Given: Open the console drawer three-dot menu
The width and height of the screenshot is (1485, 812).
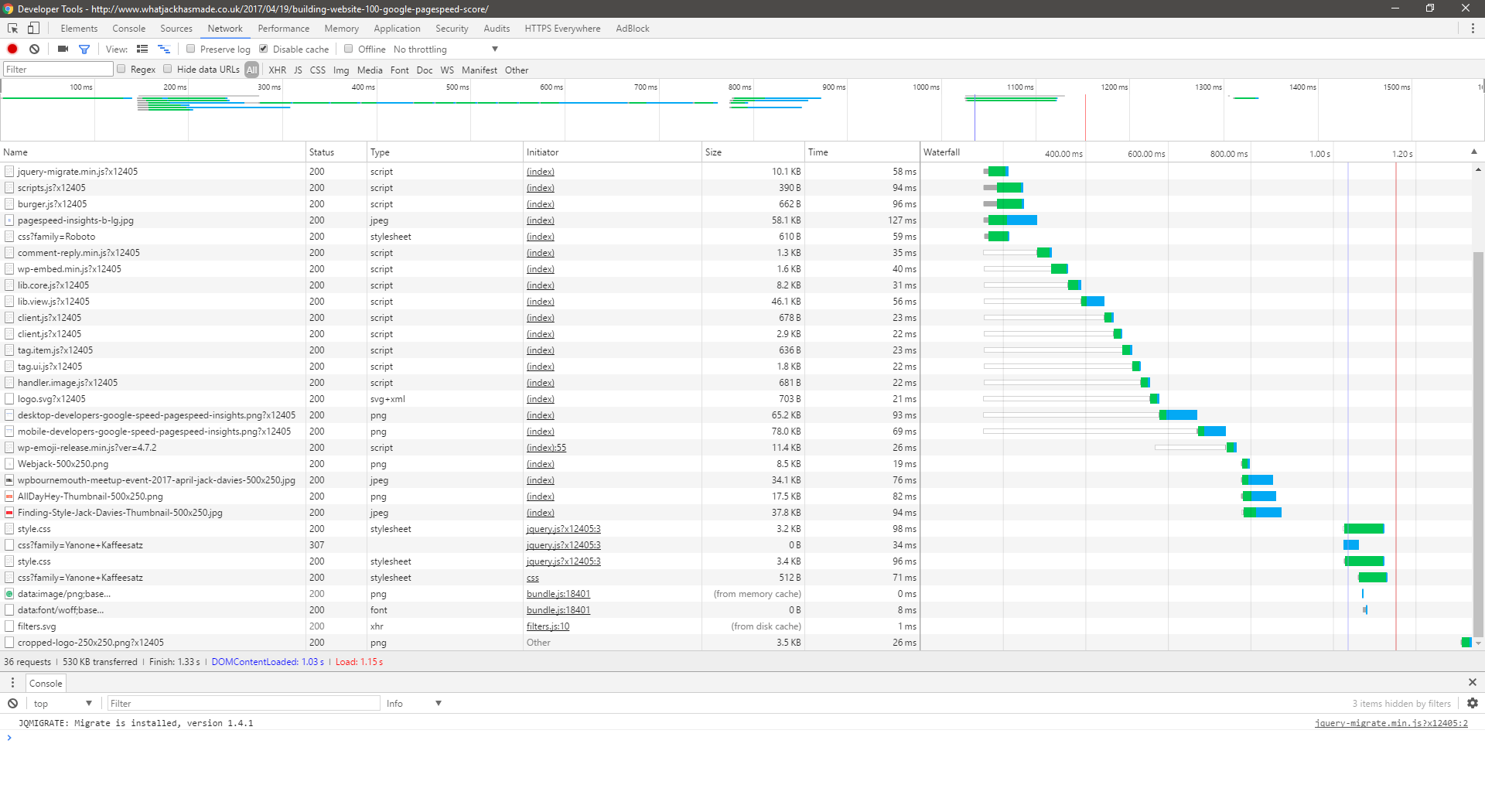Looking at the screenshot, I should click(12, 683).
